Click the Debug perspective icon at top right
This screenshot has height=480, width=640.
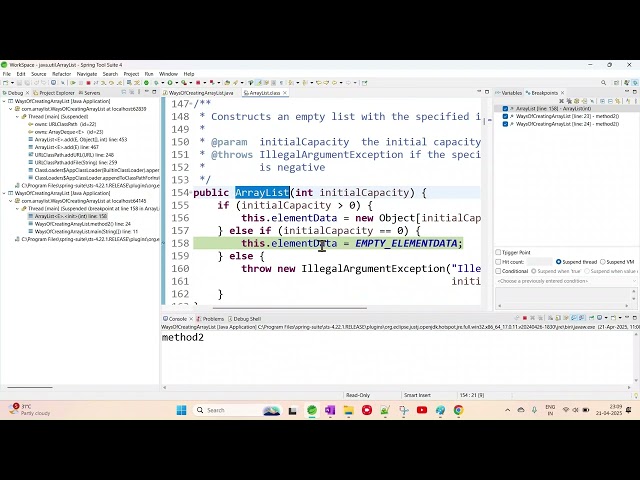(x=635, y=82)
